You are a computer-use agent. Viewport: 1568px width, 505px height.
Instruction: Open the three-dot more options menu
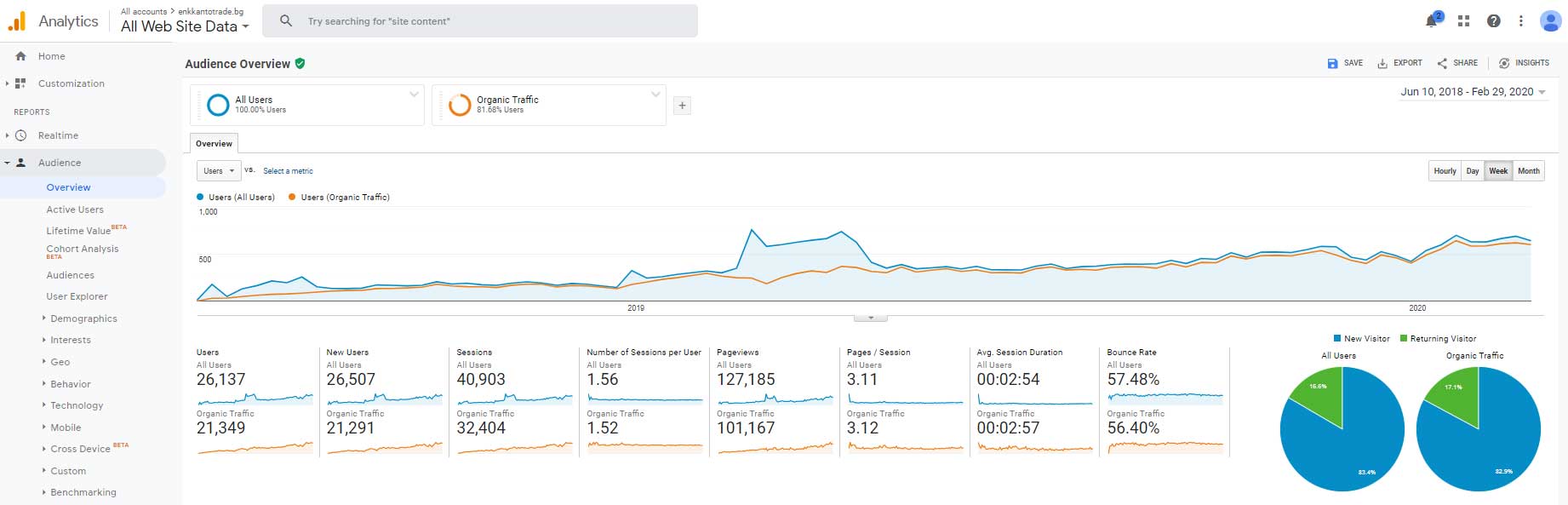coord(1520,21)
